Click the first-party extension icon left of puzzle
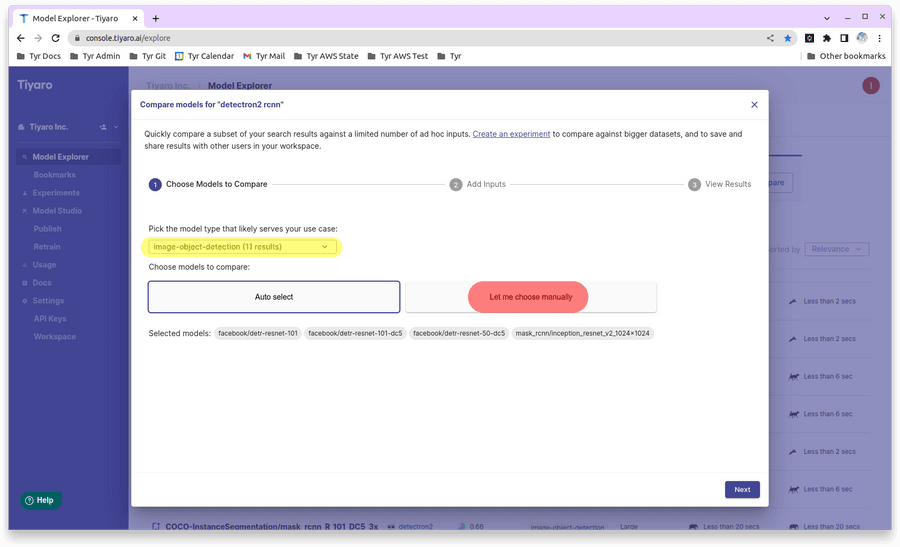The width and height of the screenshot is (900, 547). point(809,38)
